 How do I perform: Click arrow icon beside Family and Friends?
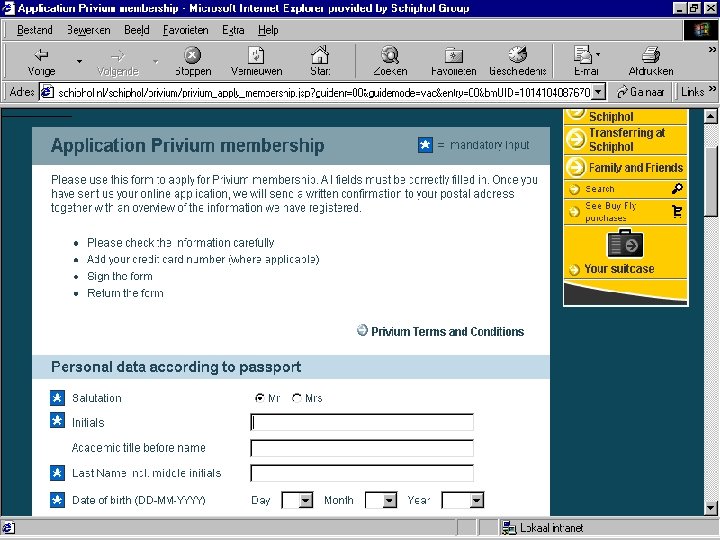(x=576, y=168)
